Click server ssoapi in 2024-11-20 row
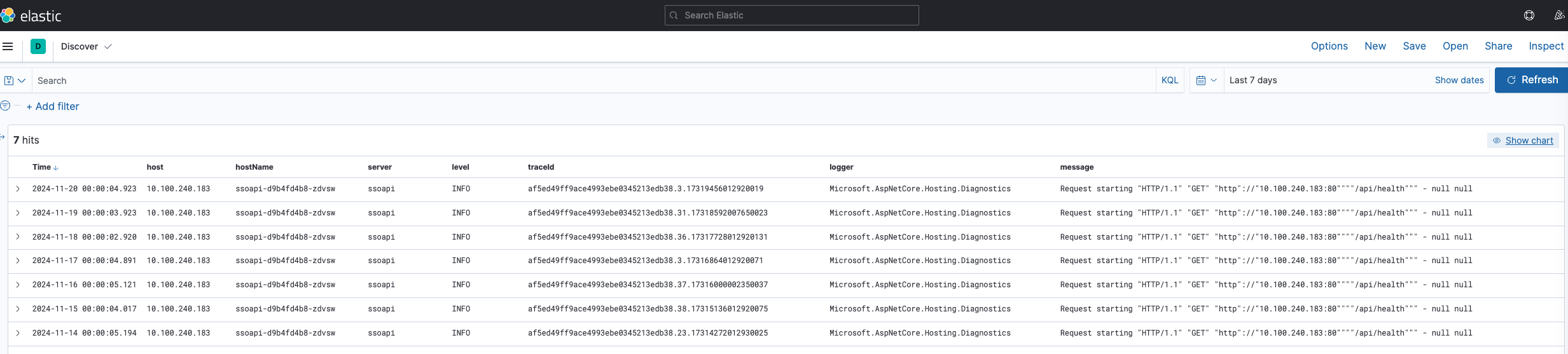 pyautogui.click(x=382, y=189)
